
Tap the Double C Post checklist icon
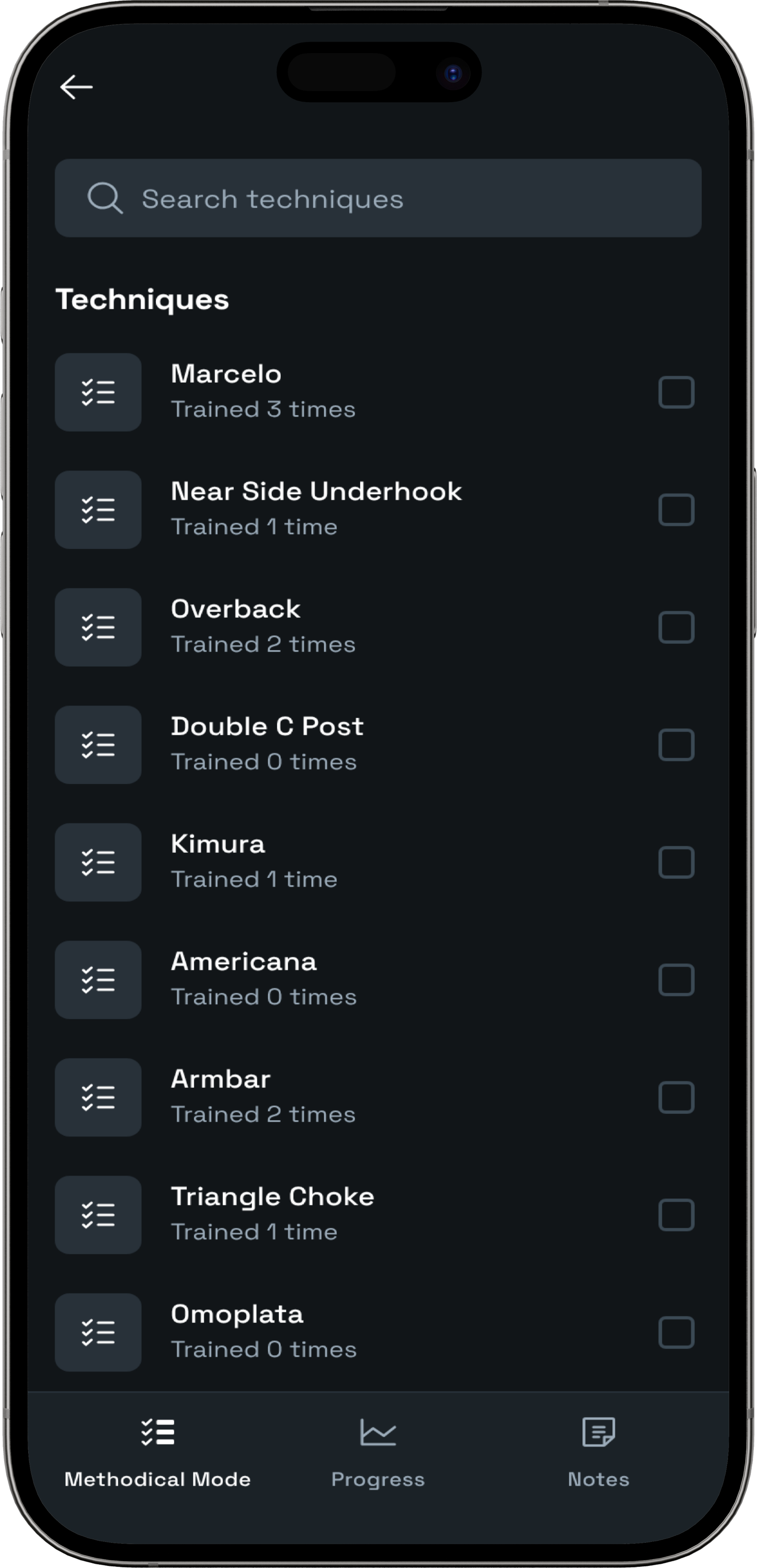pos(98,745)
